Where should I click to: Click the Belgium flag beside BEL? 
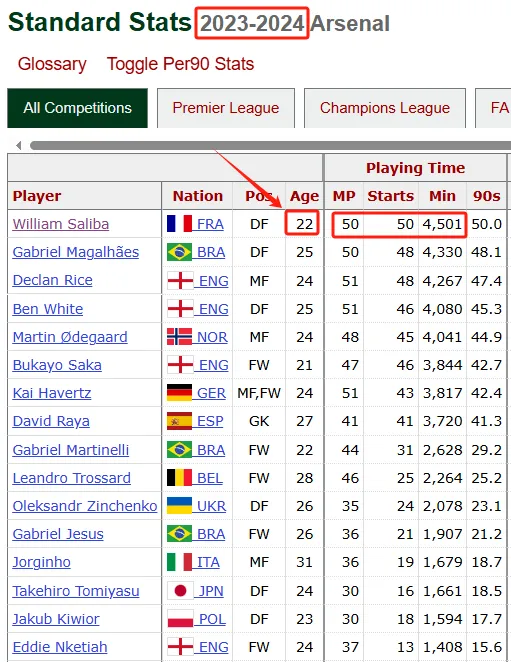(x=179, y=478)
